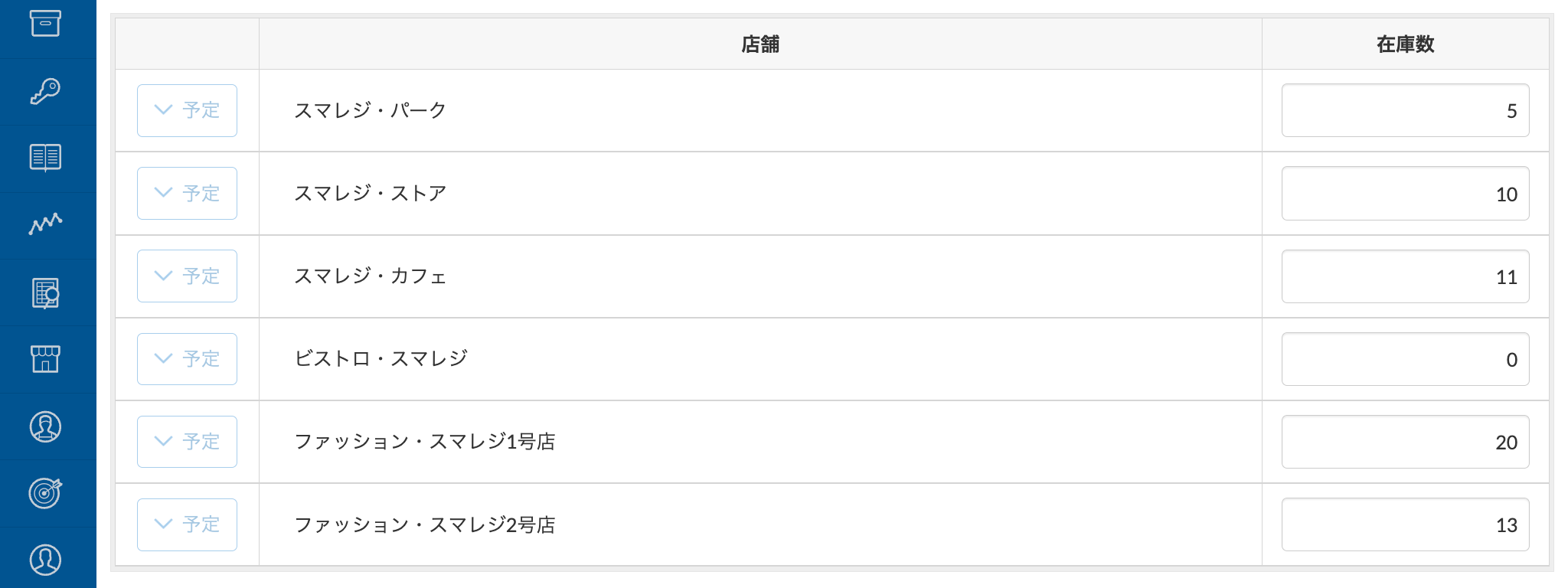The width and height of the screenshot is (1568, 588).
Task: Click the document search icon in sidebar
Action: pyautogui.click(x=45, y=292)
